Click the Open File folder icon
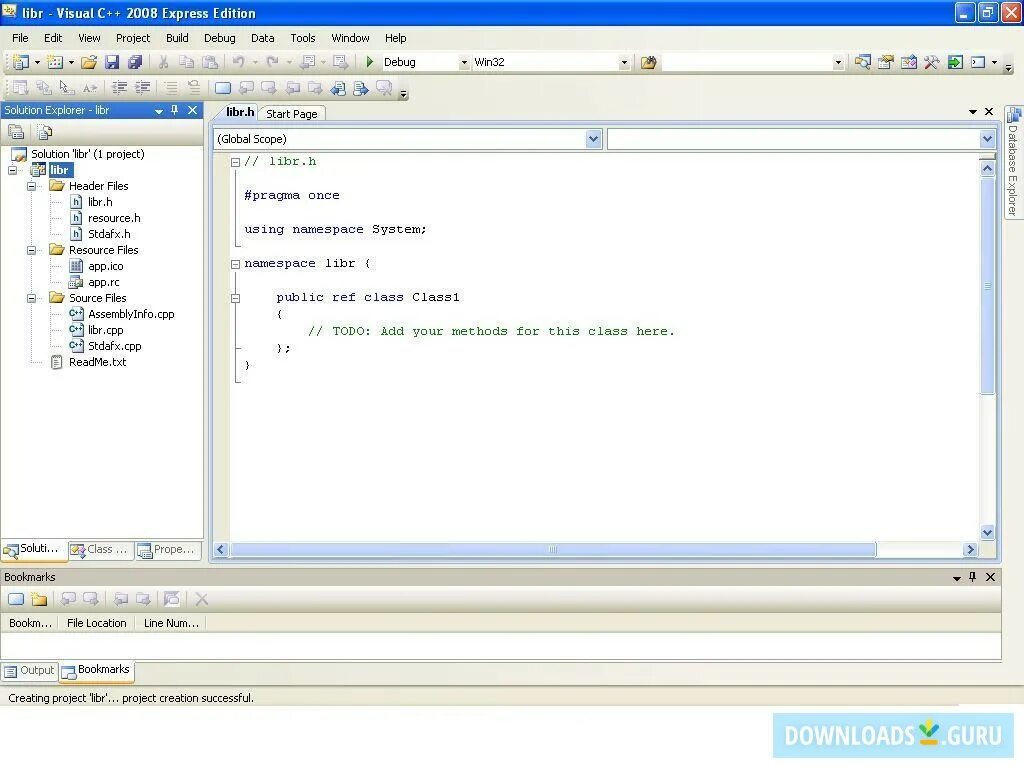Viewport: 1024px width, 768px height. click(x=89, y=62)
